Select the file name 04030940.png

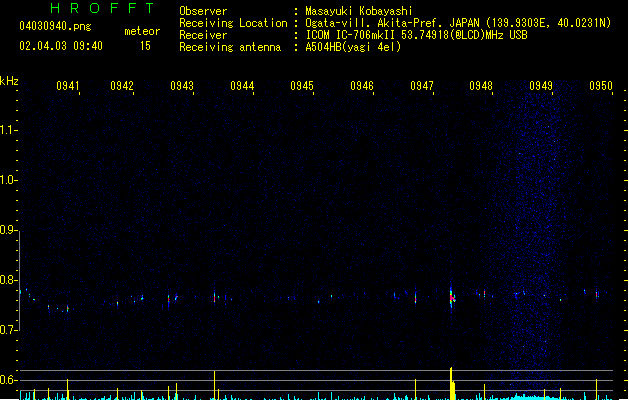(55, 26)
